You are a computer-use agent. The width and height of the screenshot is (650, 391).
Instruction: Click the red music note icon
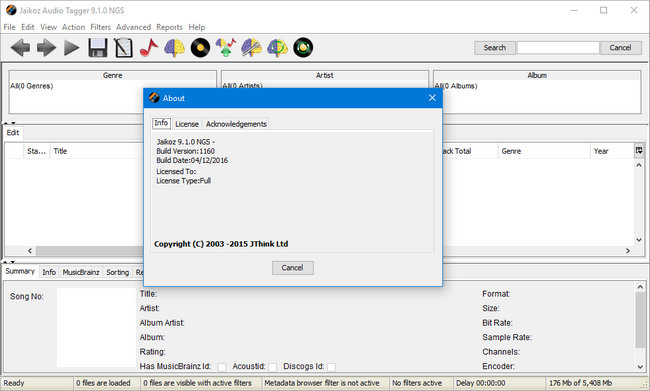(149, 48)
